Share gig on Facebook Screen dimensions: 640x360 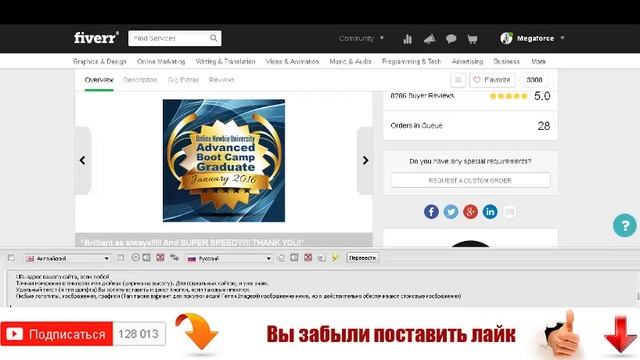[x=431, y=211]
